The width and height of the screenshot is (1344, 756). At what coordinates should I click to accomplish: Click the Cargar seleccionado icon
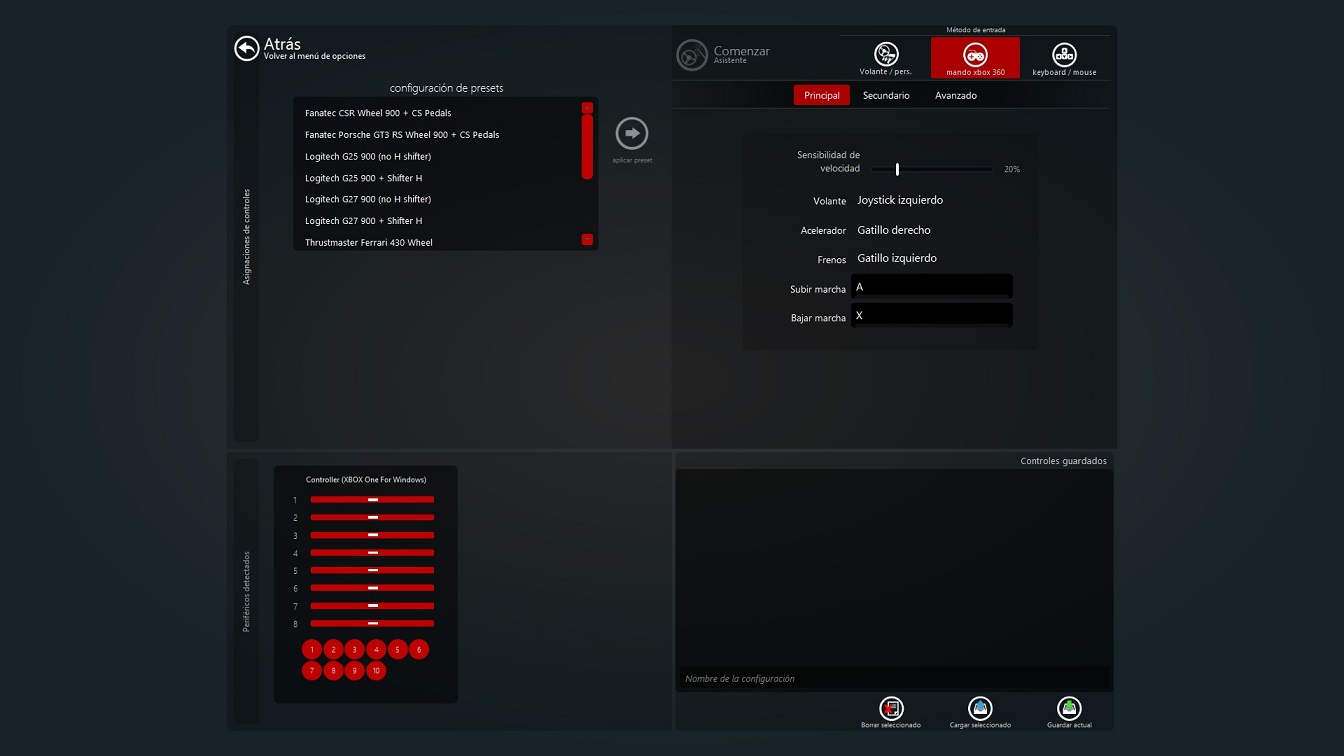pos(980,708)
